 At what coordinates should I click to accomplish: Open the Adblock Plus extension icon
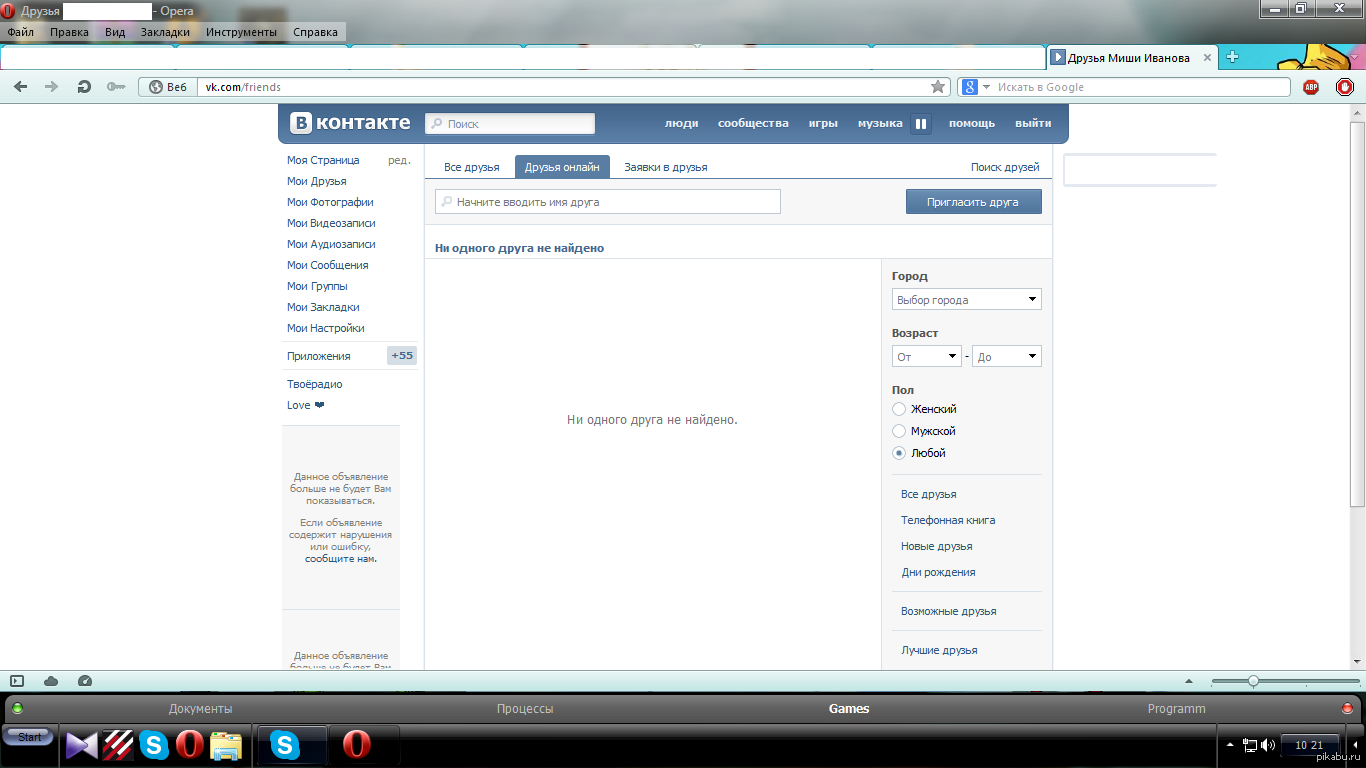tap(1311, 87)
